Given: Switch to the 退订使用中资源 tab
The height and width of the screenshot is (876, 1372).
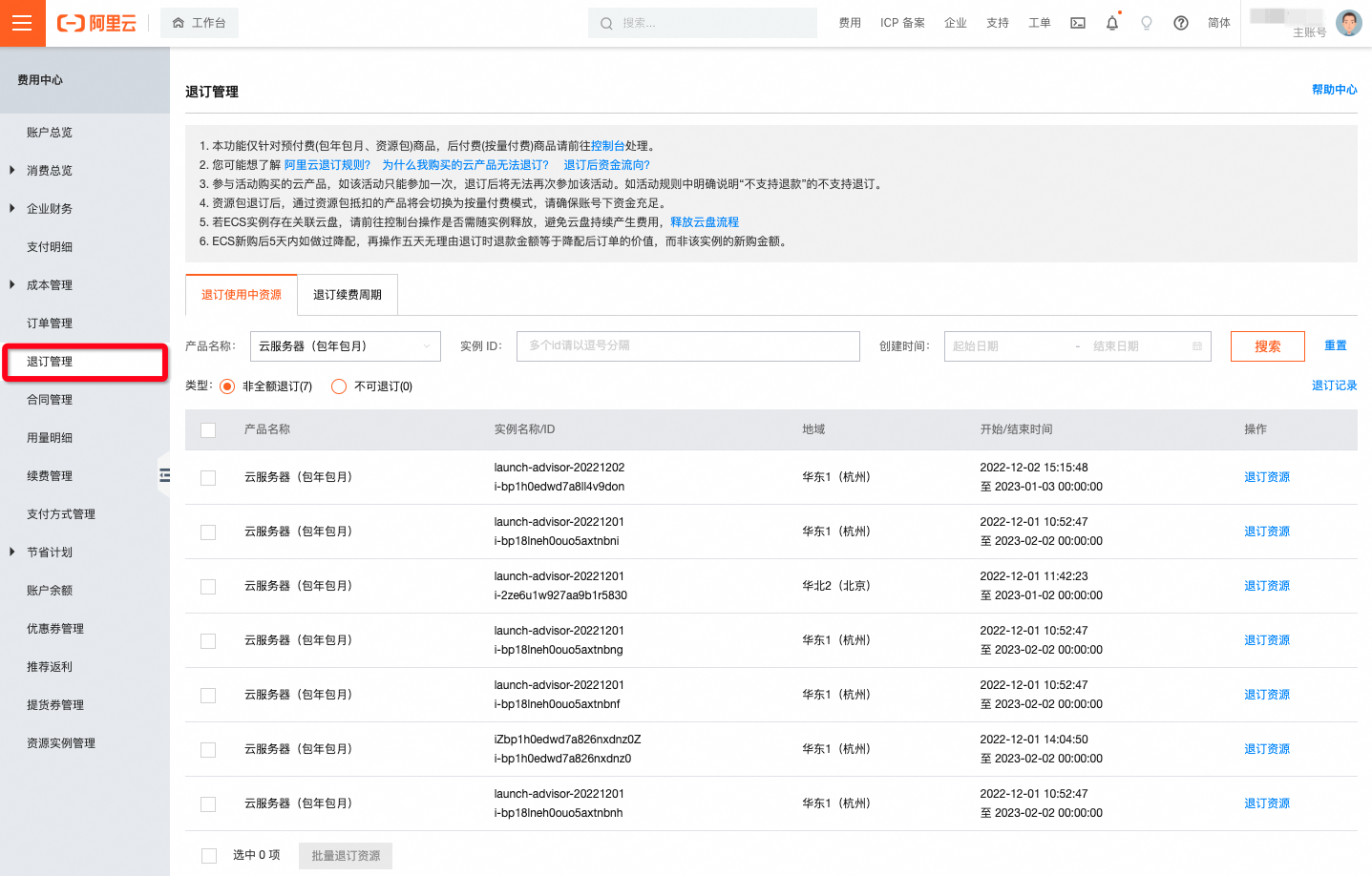Looking at the screenshot, I should (242, 295).
